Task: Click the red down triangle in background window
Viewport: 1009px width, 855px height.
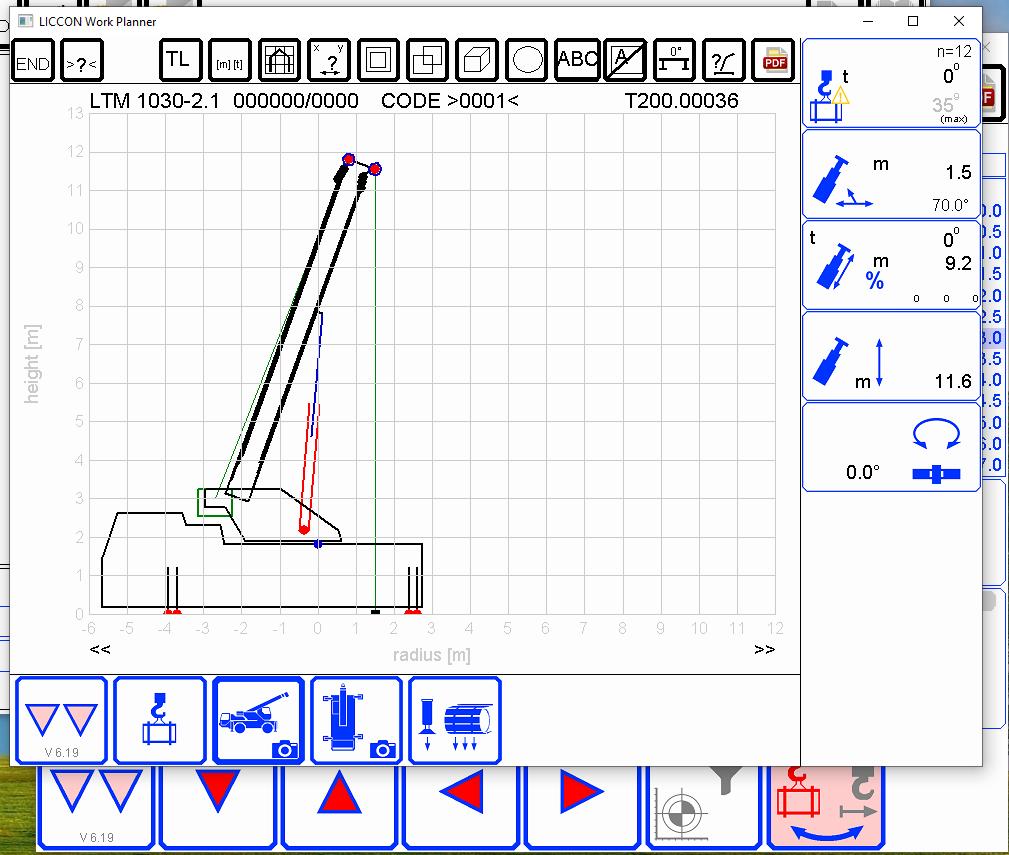Action: (x=218, y=790)
